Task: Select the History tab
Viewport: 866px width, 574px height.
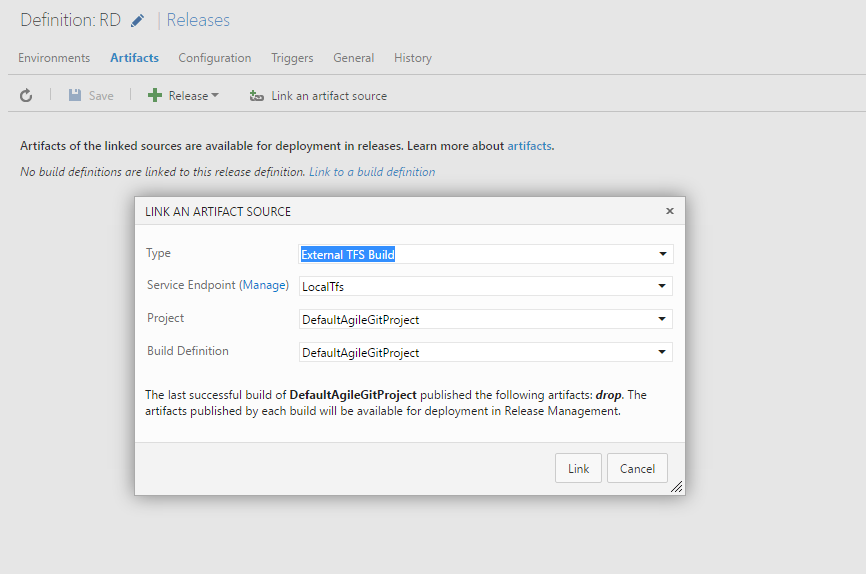Action: 413,58
